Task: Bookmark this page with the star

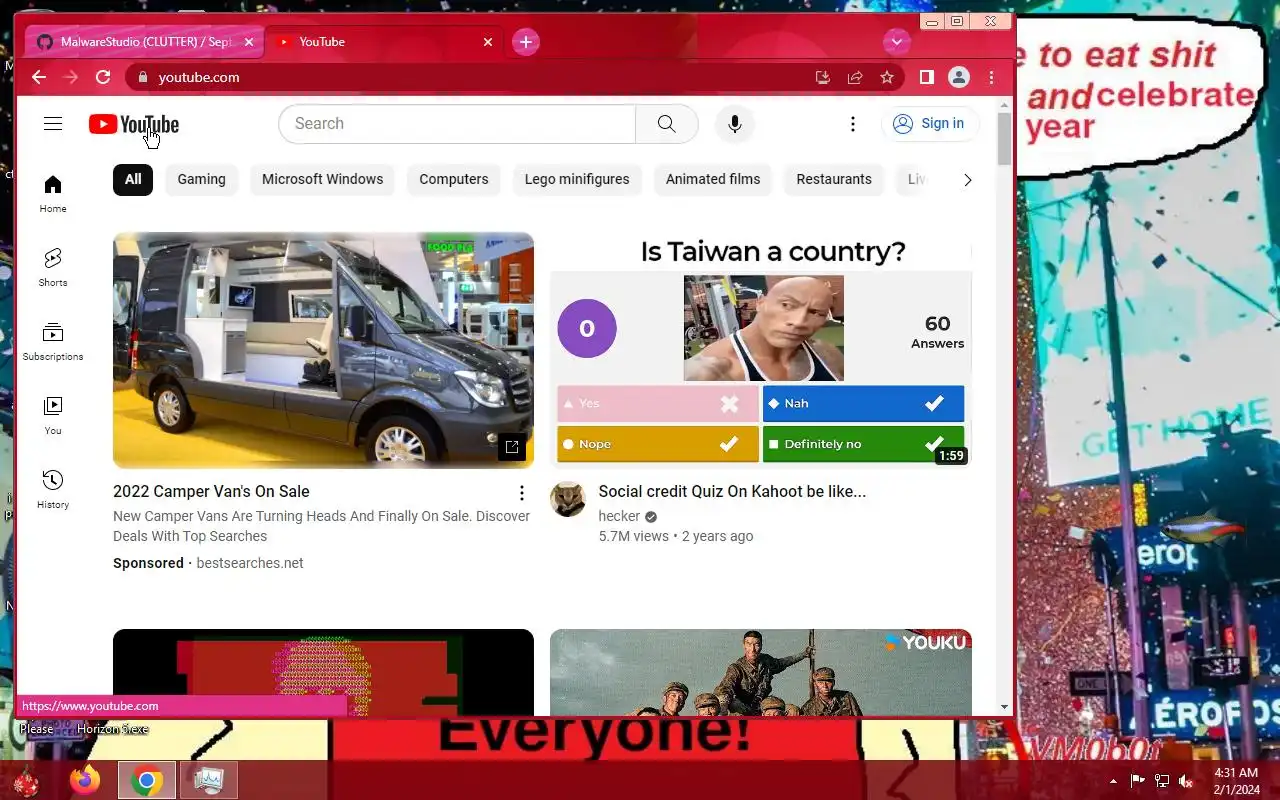Action: (887, 77)
